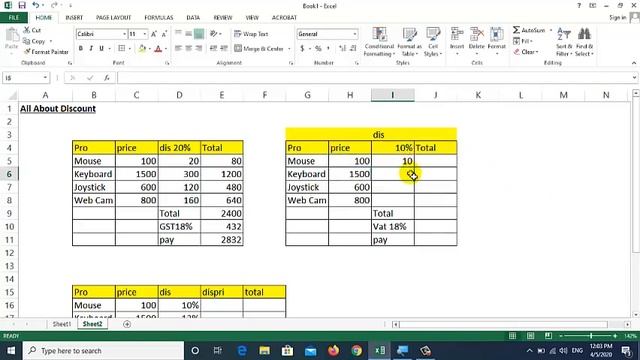Increase font size with larger A icon
This screenshot has height=360, width=640.
(x=154, y=34)
